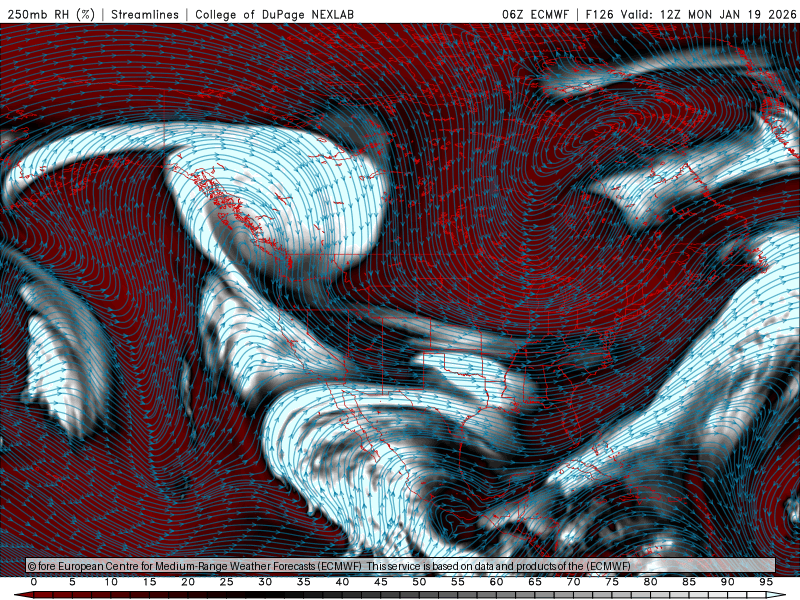Click the colorbar label '70'
This screenshot has height=600, width=800.
[573, 582]
